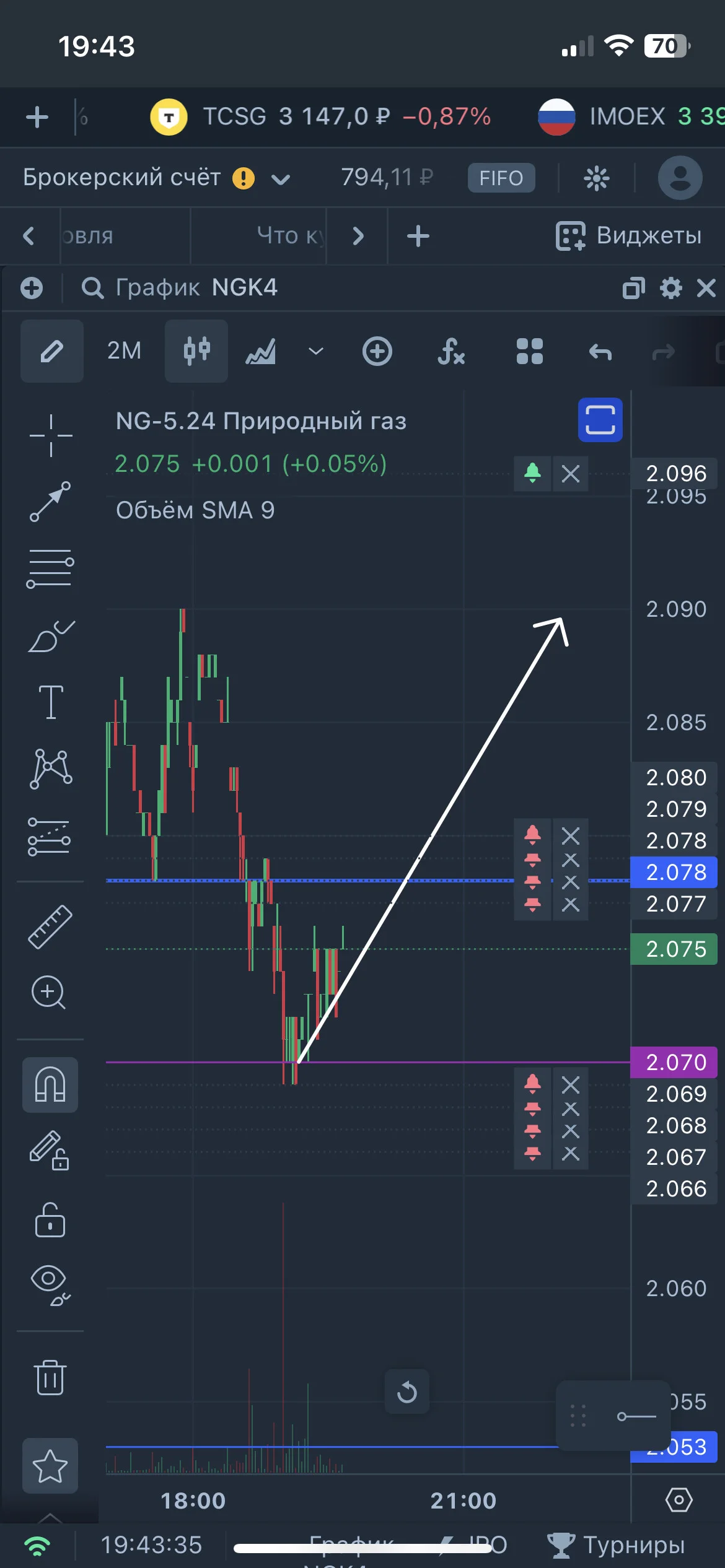The width and height of the screenshot is (725, 1568).
Task: Open the indicators fx menu
Action: coord(451,351)
